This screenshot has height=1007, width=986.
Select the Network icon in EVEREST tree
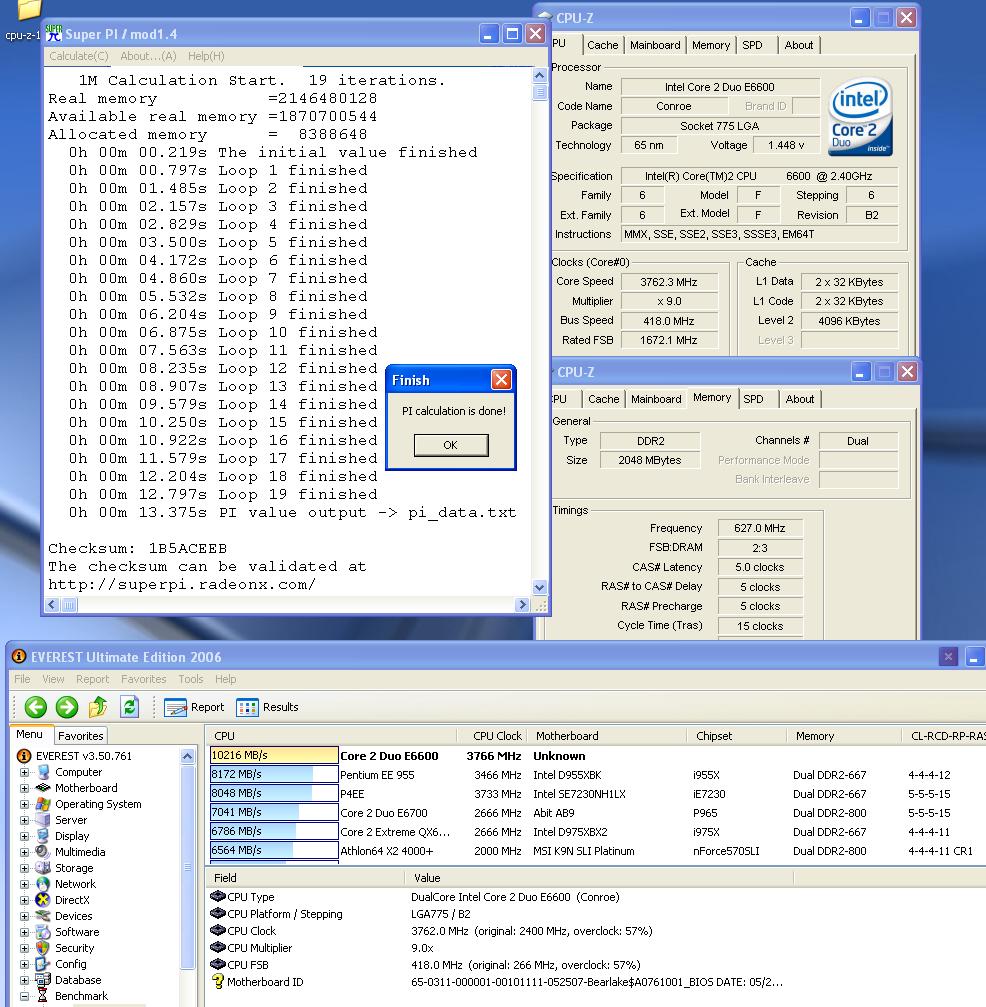[43, 884]
